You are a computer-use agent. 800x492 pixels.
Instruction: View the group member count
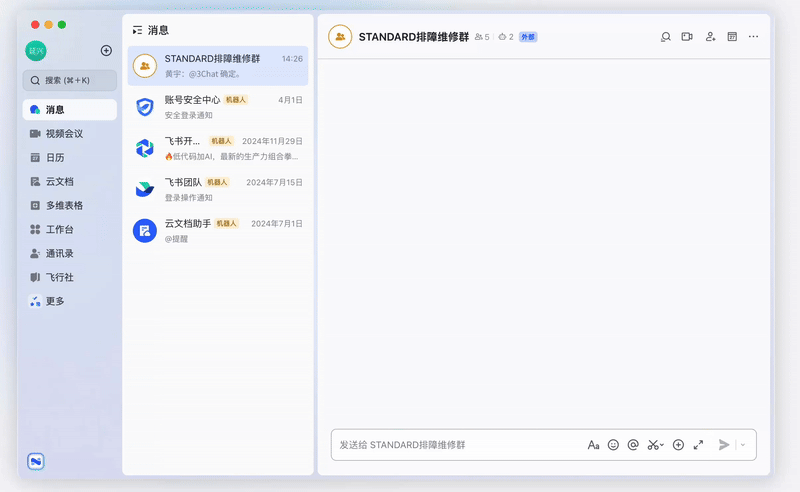pyautogui.click(x=481, y=37)
